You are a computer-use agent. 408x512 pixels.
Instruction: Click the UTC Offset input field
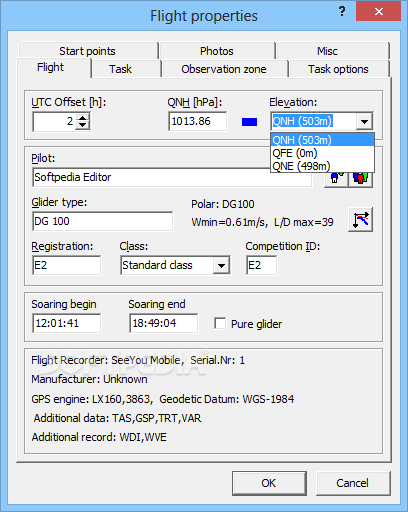pos(54,121)
